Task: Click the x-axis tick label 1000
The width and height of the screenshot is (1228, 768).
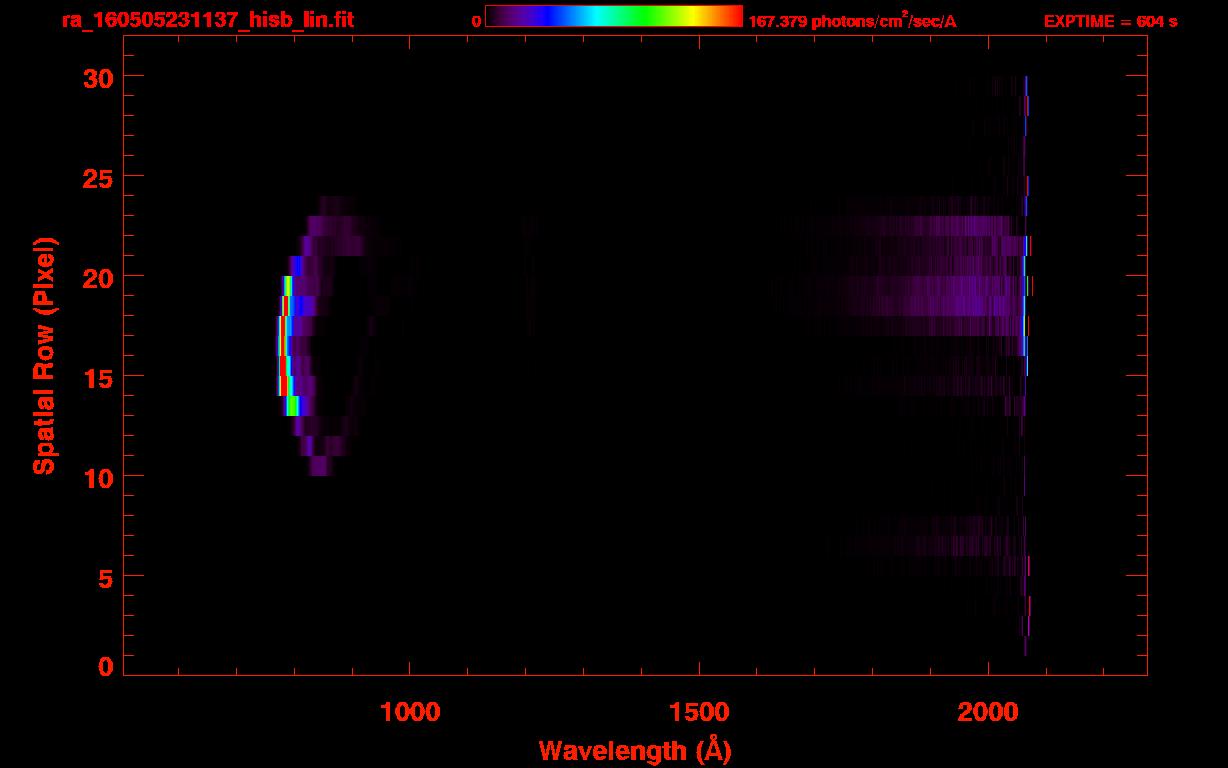Action: pos(410,711)
